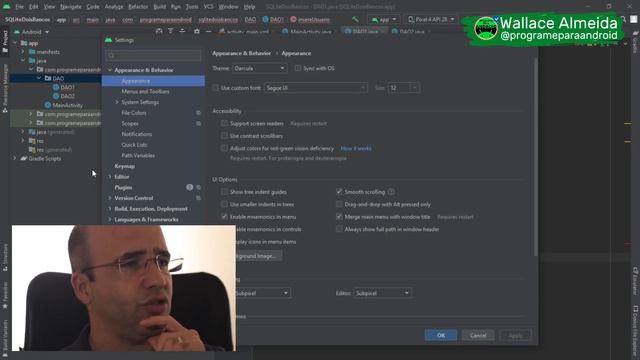Expand the Gradle Scripts tree node
The image size is (640, 360).
click(x=15, y=158)
